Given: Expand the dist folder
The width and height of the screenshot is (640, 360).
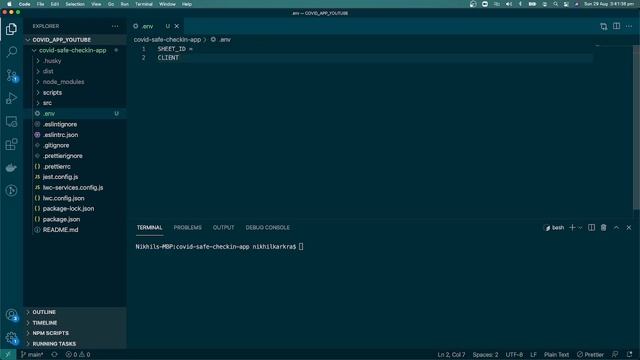Looking at the screenshot, I should 75,71.
